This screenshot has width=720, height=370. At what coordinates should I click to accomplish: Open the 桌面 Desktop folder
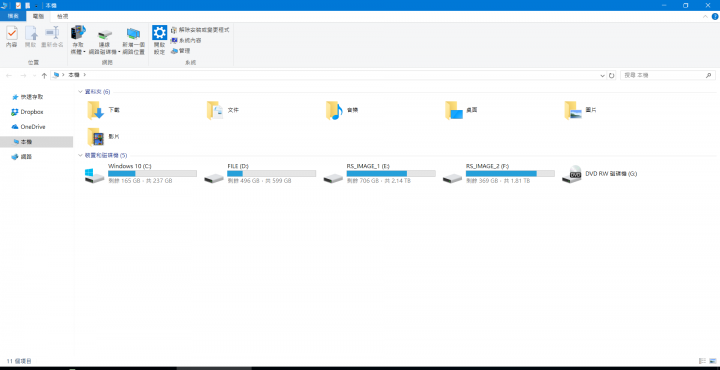coord(454,111)
